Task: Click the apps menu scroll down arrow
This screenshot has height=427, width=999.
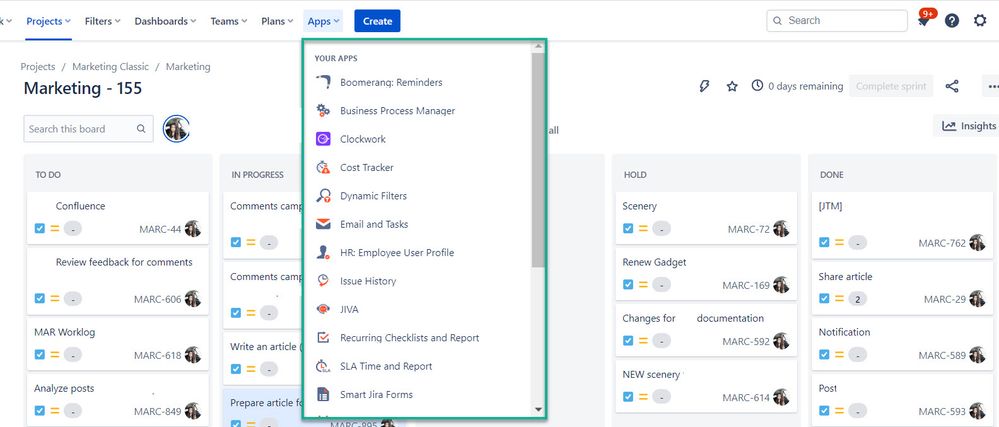Action: coord(538,410)
